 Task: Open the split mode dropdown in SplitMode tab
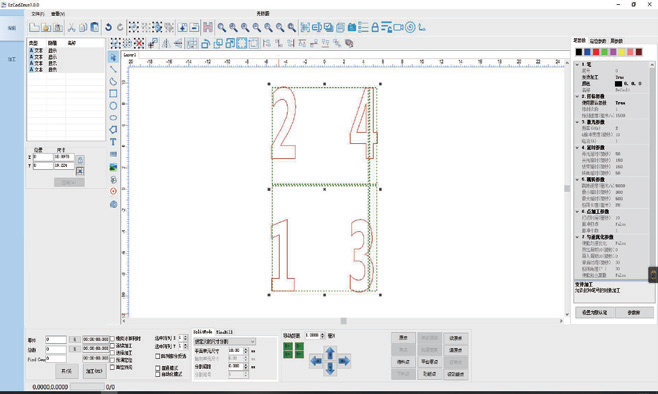click(x=225, y=342)
